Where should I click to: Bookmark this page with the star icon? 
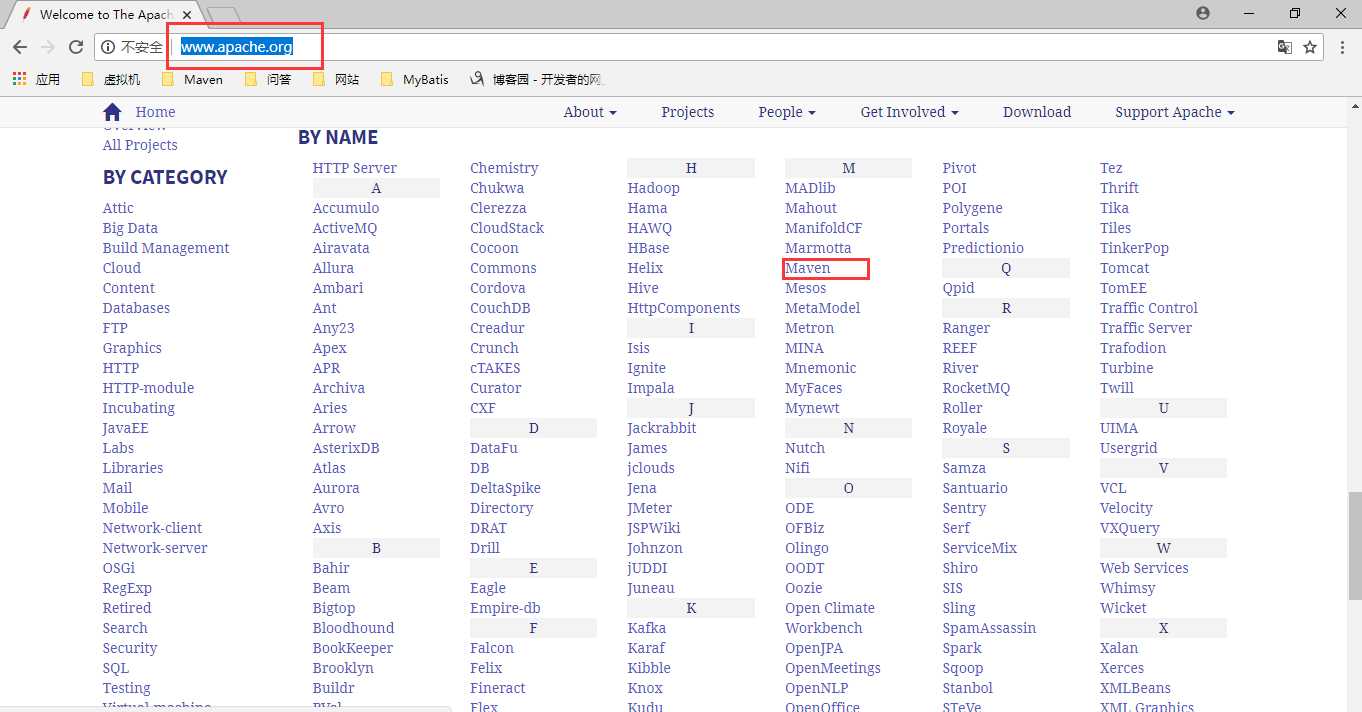point(1310,47)
